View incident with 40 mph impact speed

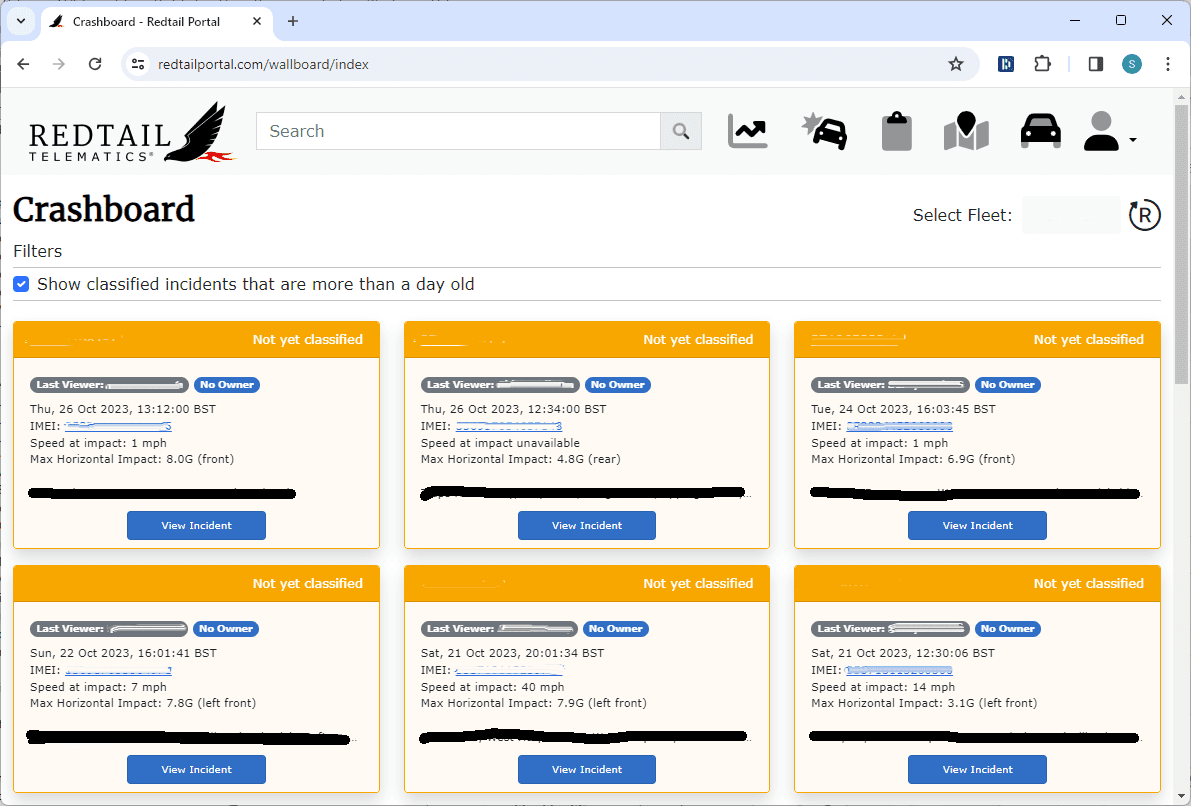coord(587,769)
